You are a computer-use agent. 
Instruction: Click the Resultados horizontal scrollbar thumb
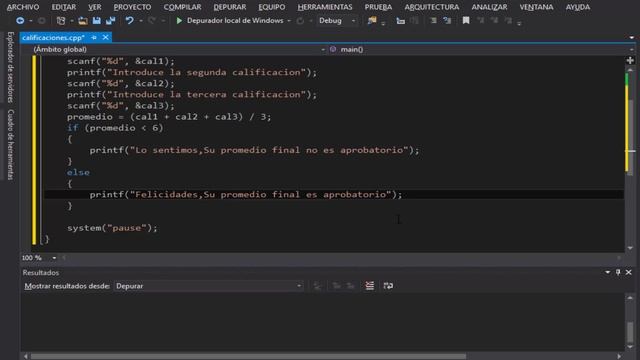(x=249, y=356)
